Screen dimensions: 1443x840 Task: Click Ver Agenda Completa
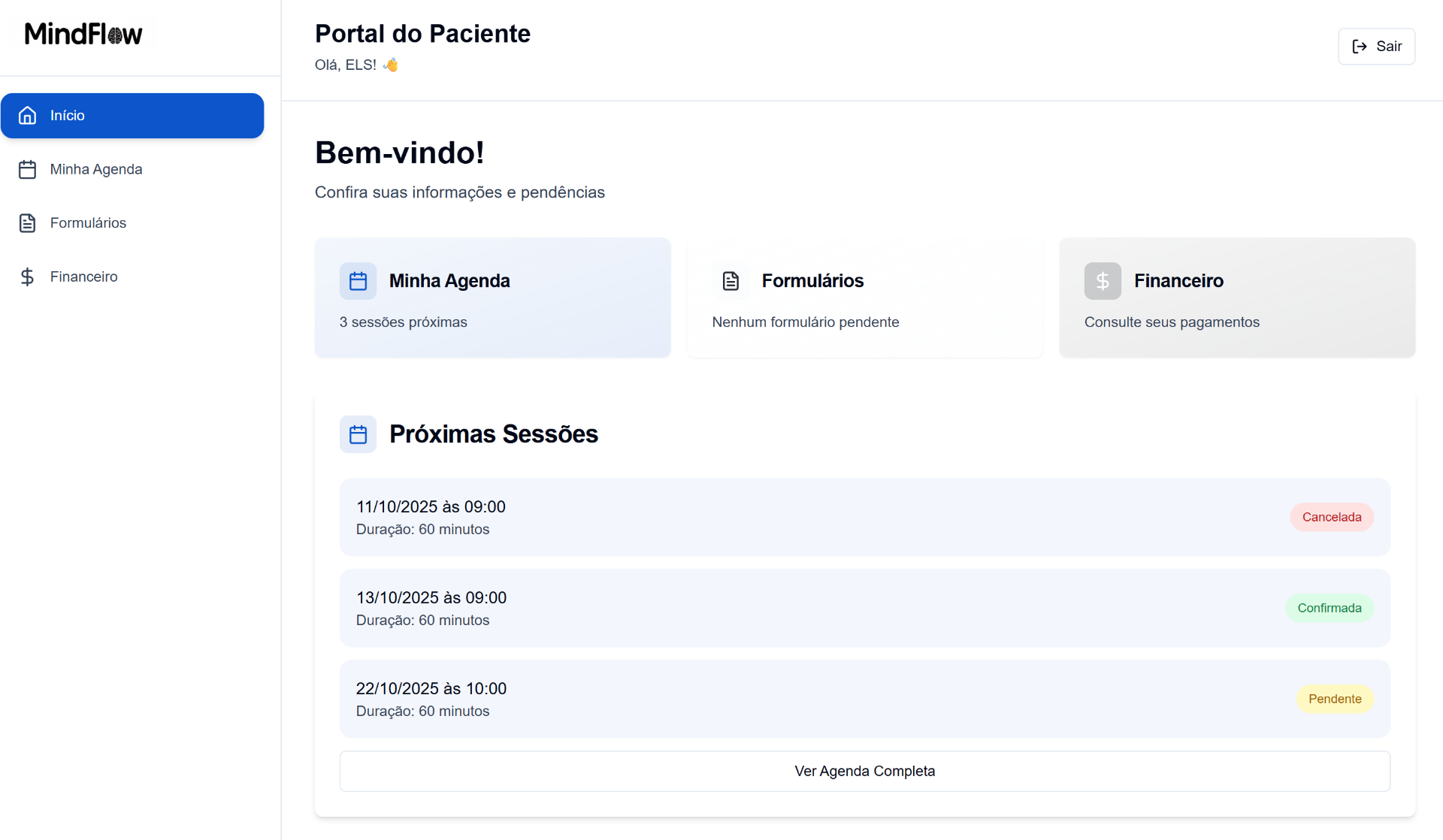(x=864, y=771)
